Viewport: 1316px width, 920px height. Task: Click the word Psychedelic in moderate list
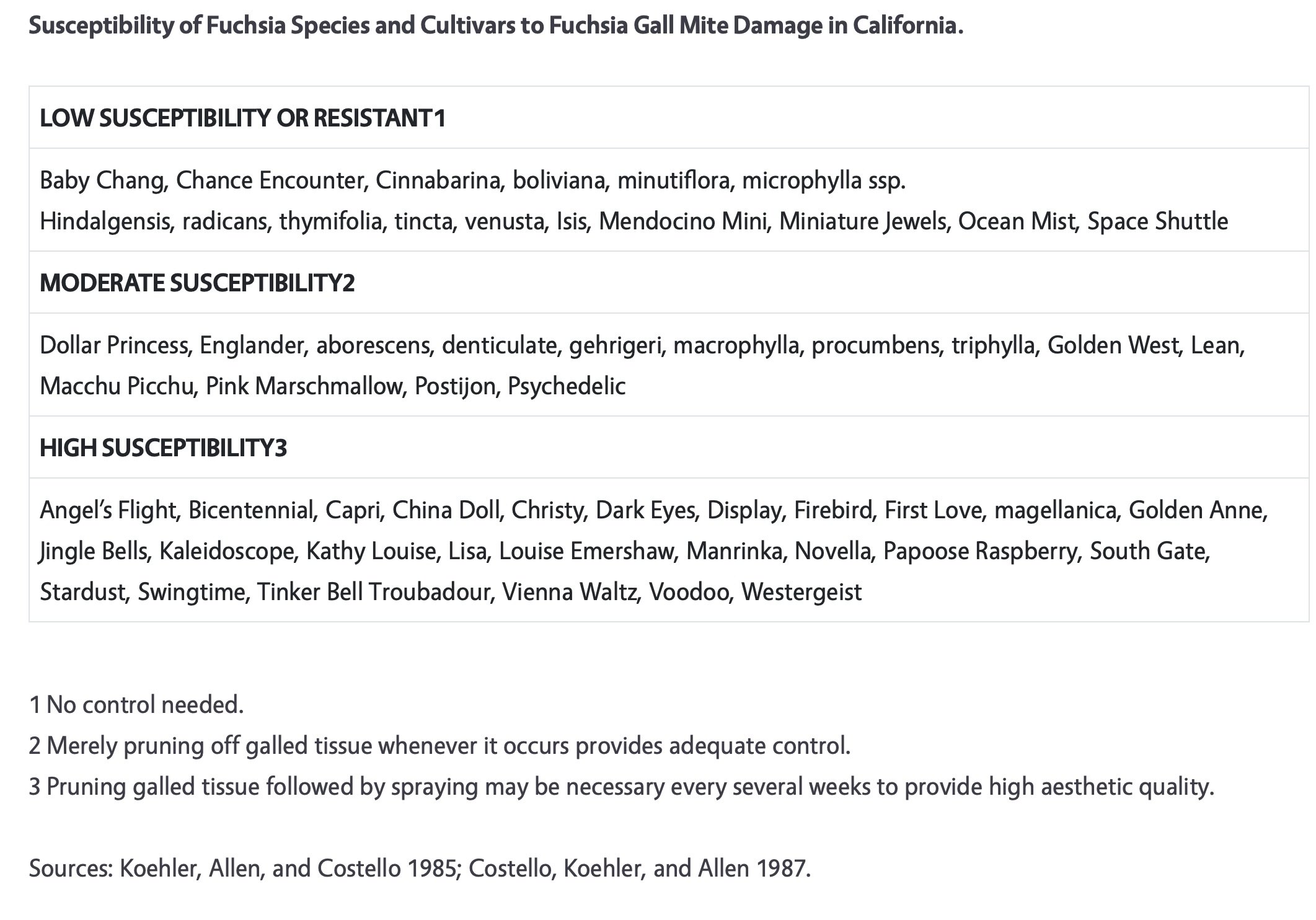[x=567, y=386]
